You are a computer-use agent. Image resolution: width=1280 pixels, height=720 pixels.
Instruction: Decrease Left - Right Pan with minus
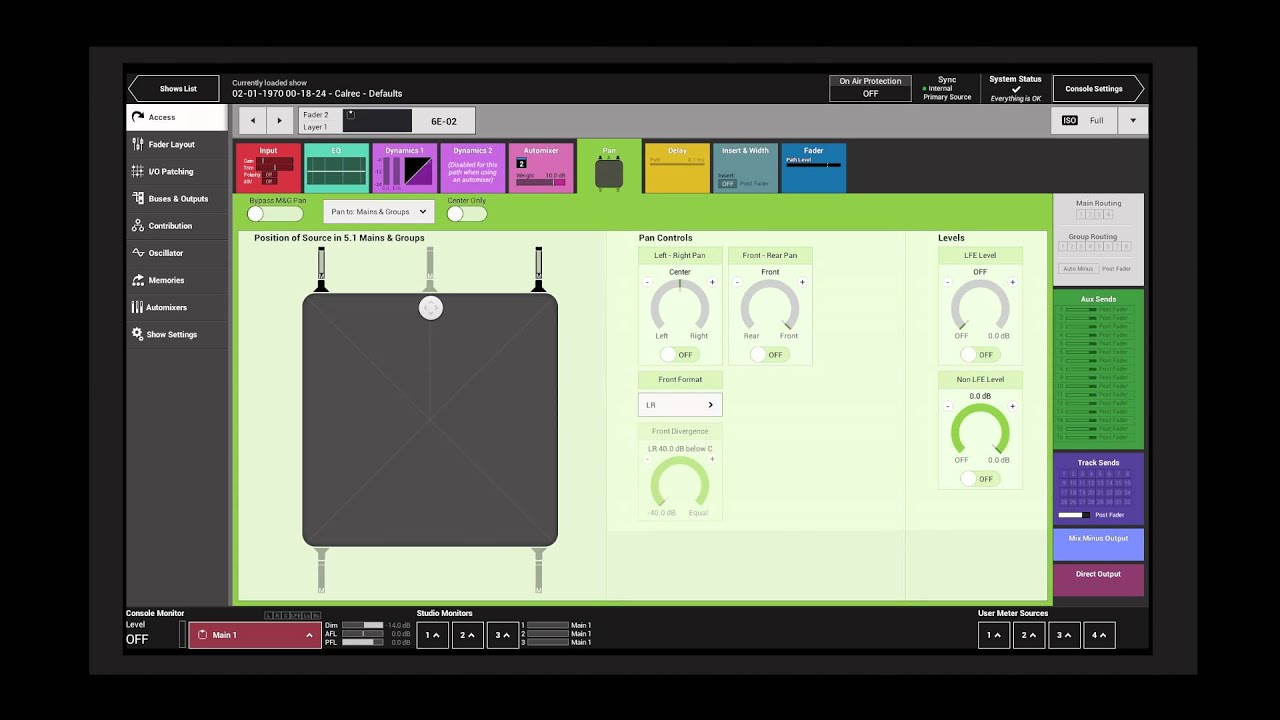tap(647, 282)
